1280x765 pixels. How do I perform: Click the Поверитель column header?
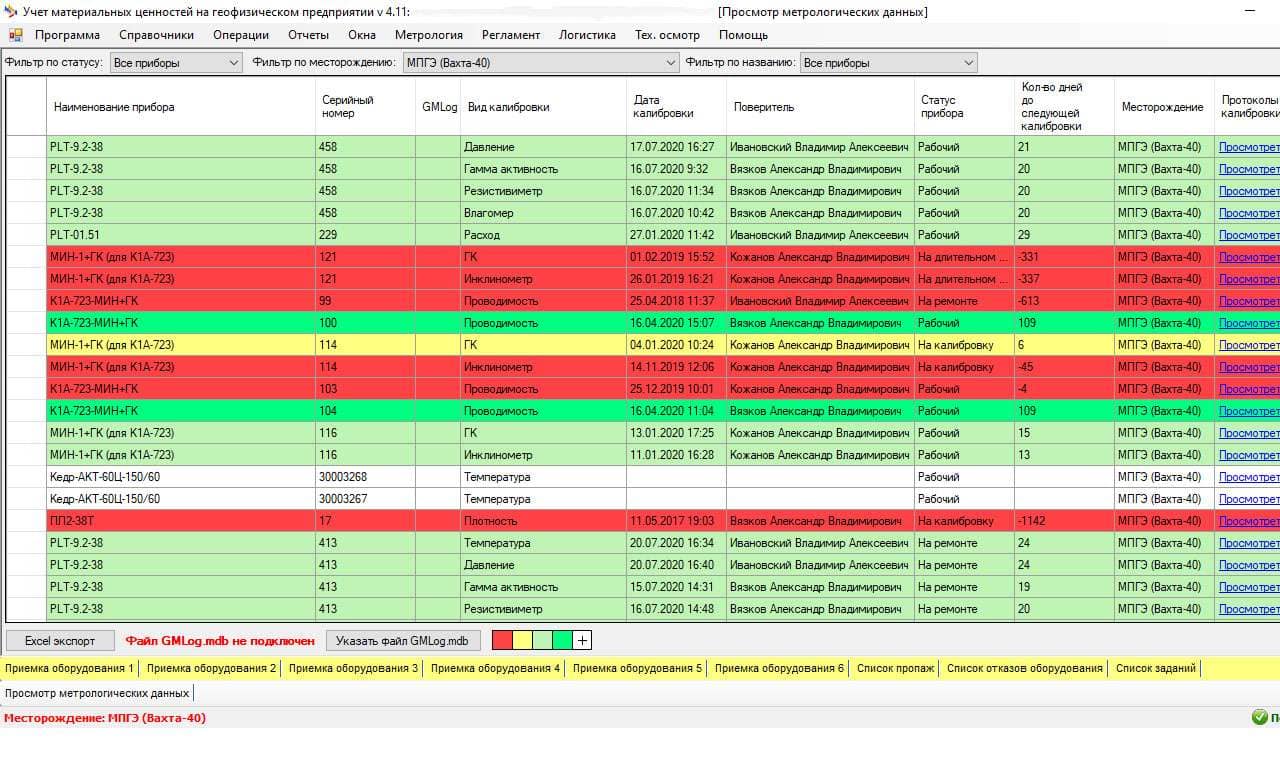point(820,107)
